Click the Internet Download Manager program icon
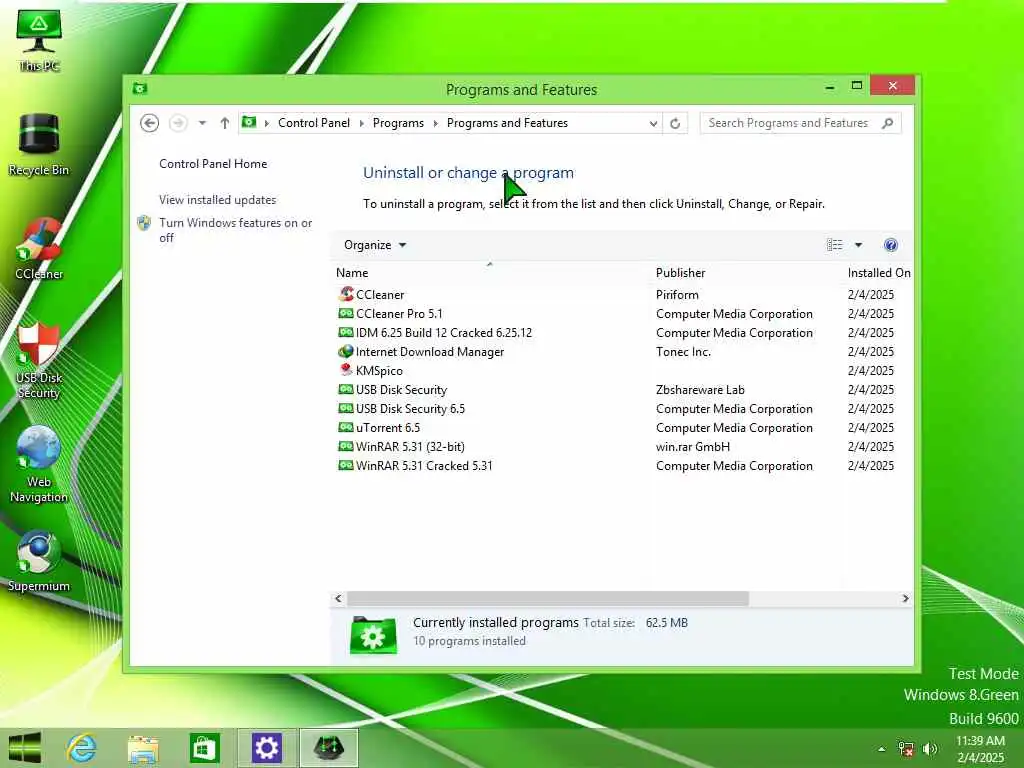This screenshot has width=1024, height=768. (346, 351)
